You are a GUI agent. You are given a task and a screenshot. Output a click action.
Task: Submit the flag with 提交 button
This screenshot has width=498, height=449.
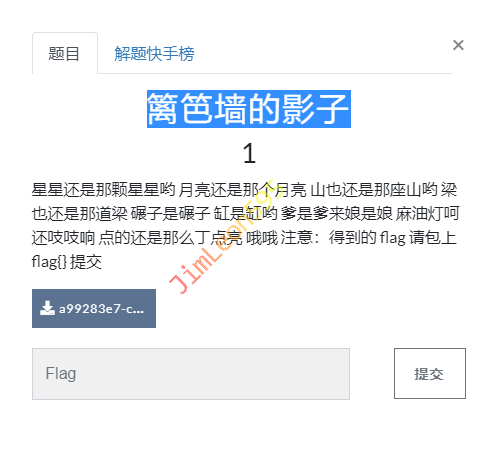point(430,374)
